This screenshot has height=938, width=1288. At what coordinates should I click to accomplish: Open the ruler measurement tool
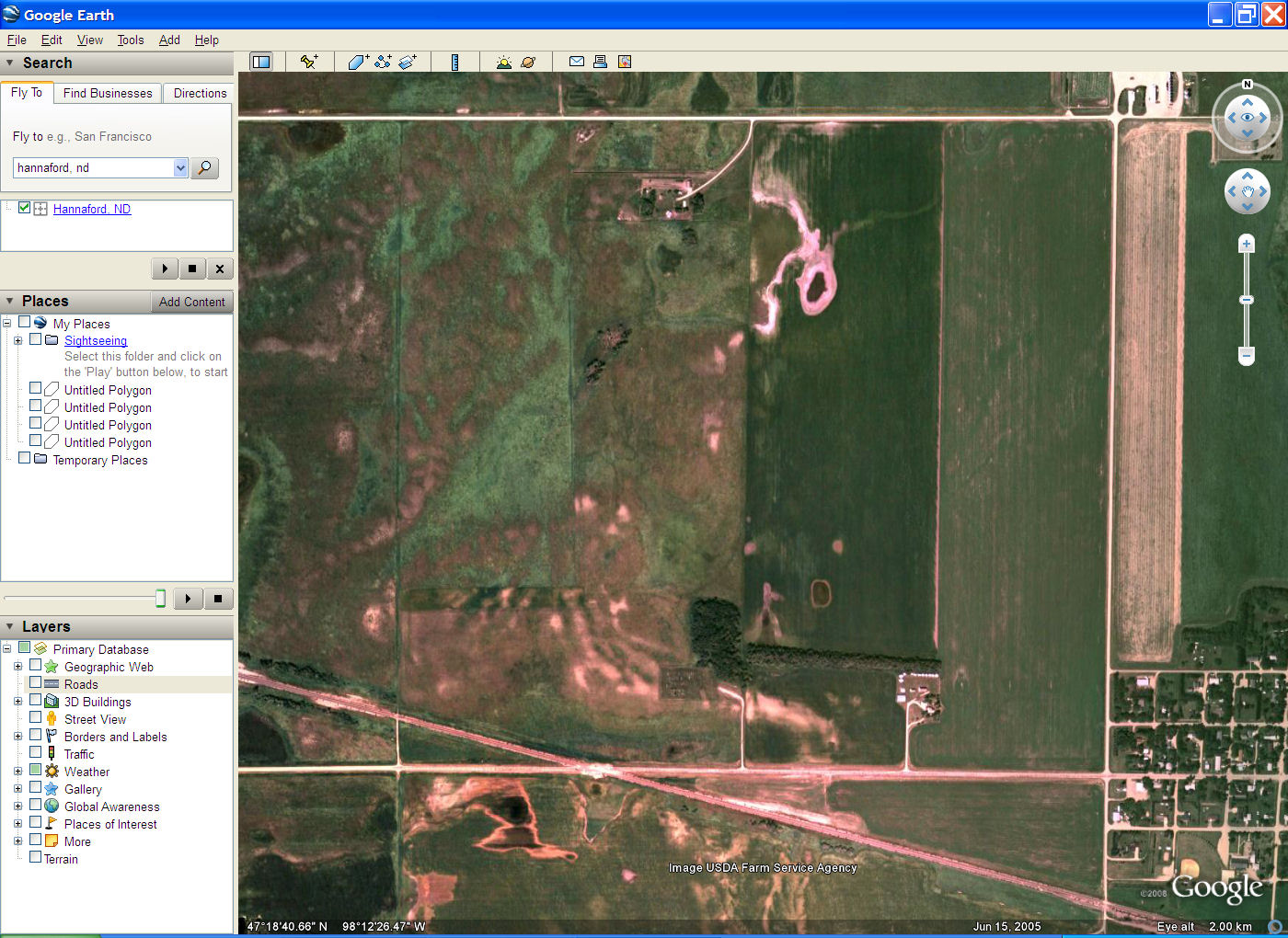coord(454,62)
